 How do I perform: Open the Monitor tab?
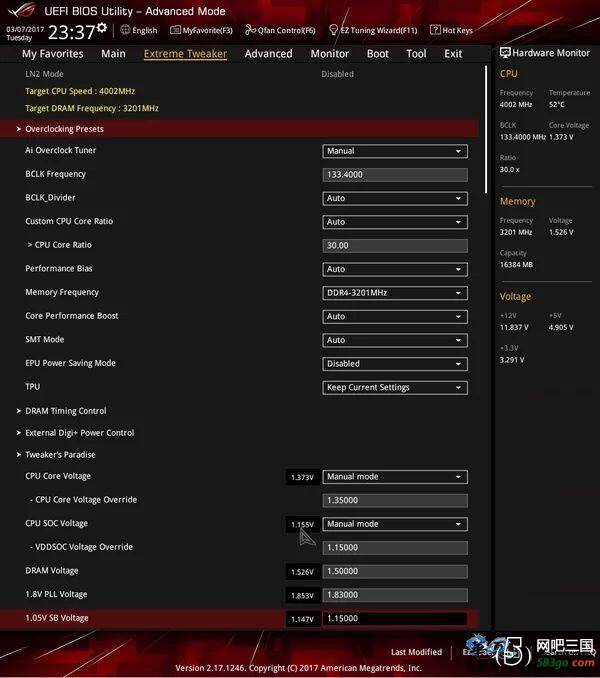coord(329,54)
